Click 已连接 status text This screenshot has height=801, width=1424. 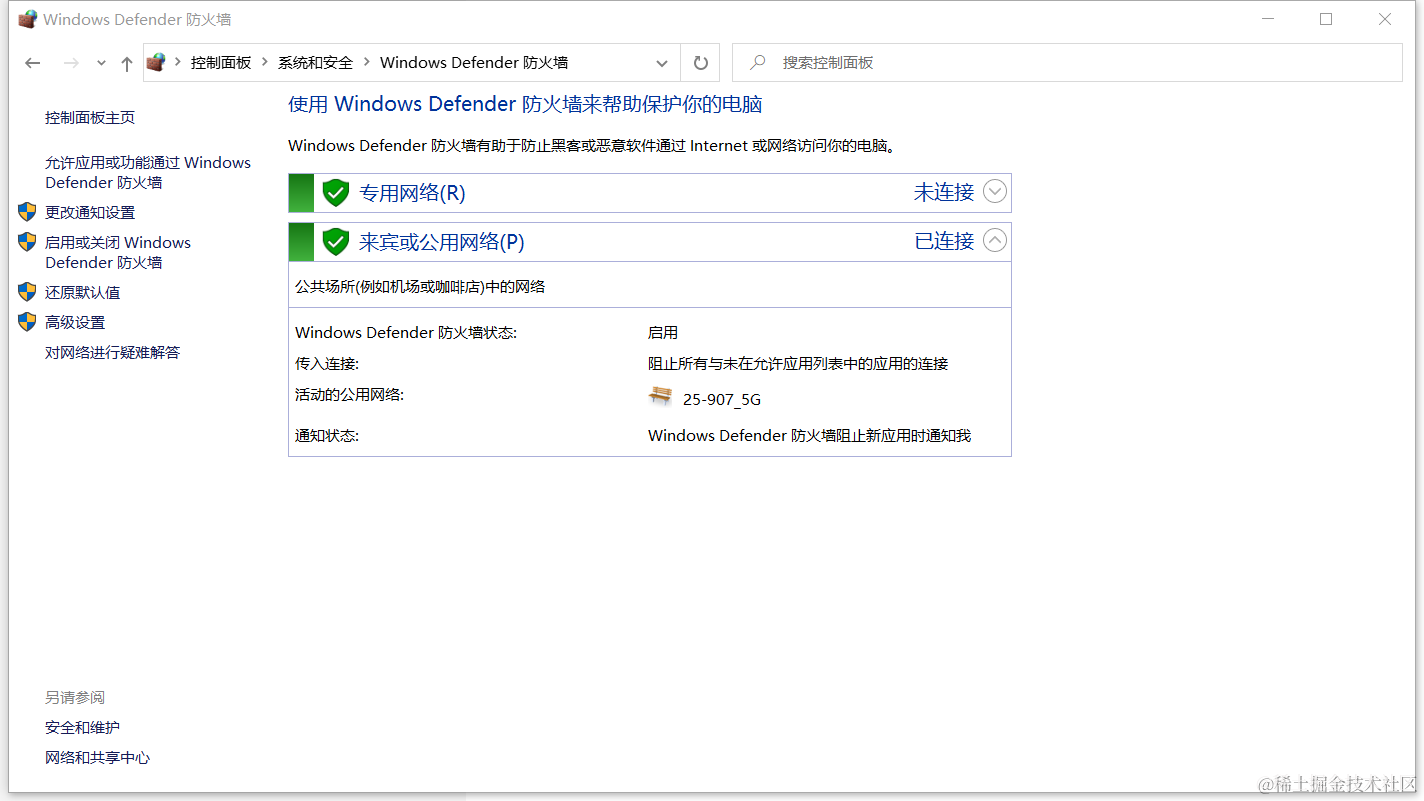pos(944,241)
